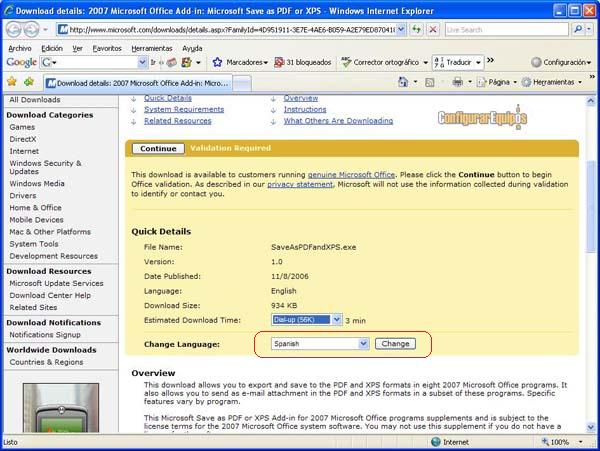Click the Add to Favorites icon
Viewport: 600px width, 451px height.
[29, 82]
